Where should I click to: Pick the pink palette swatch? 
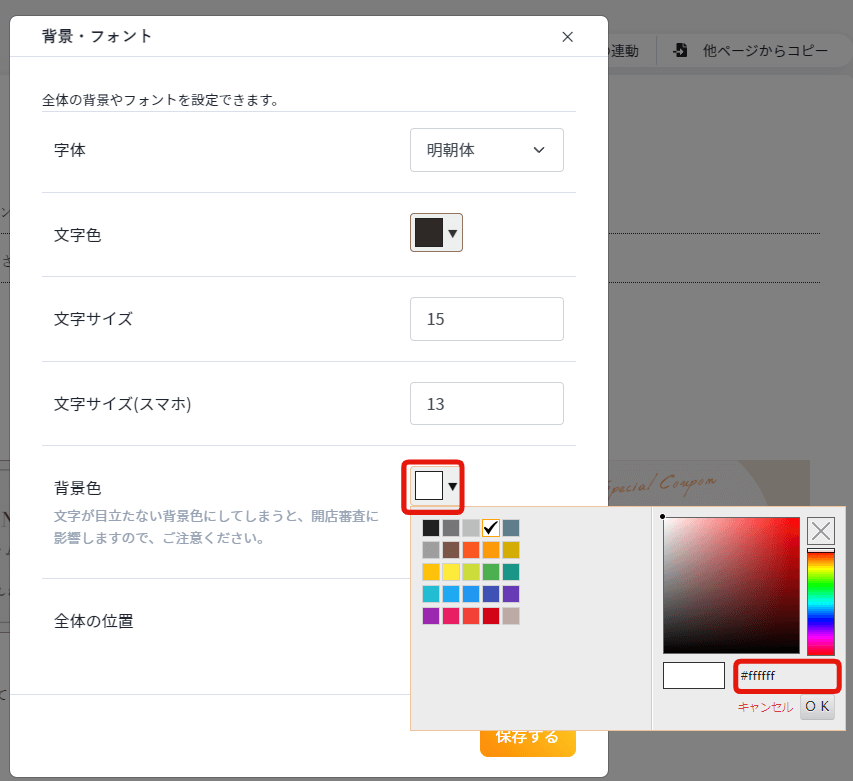pos(451,616)
